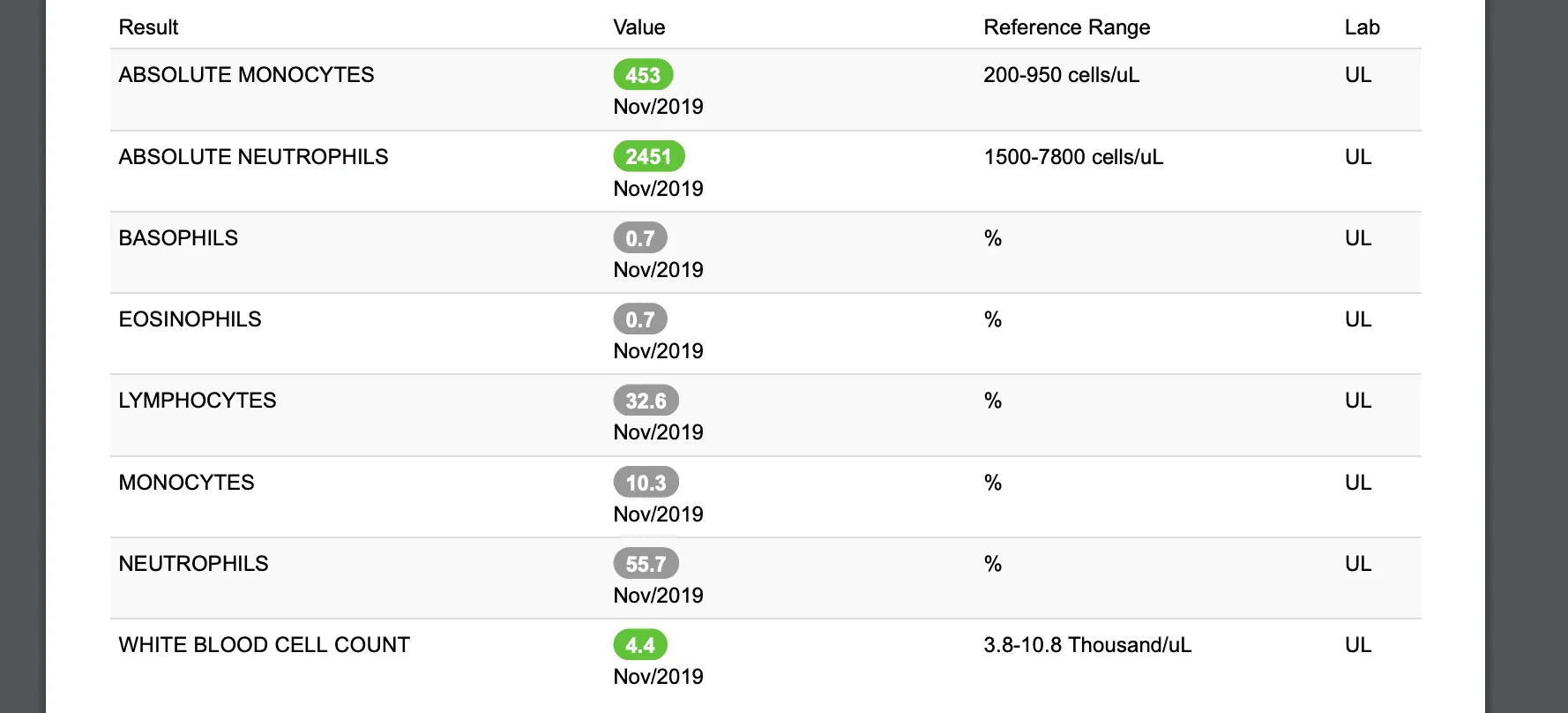Click the % reference unit for BASOPHILS
Image resolution: width=1568 pixels, height=713 pixels.
point(993,238)
